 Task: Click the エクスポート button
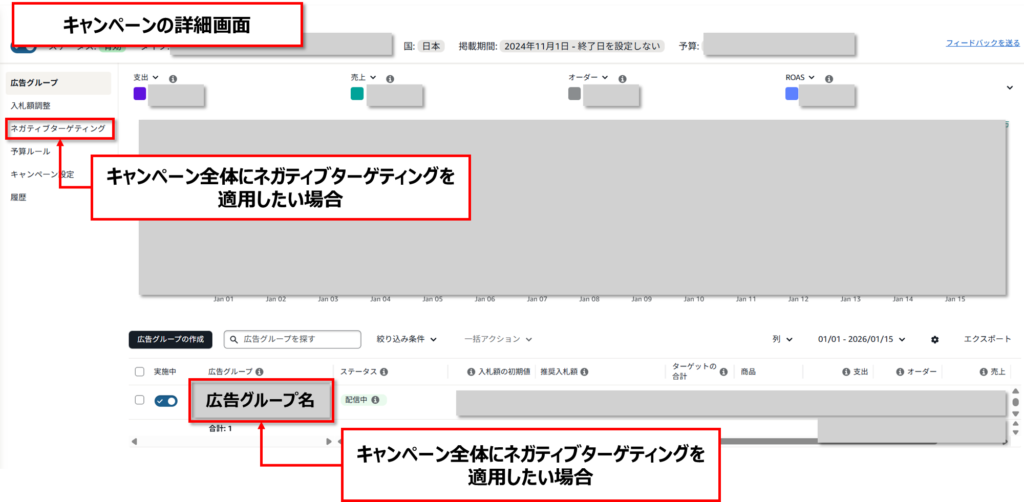click(987, 339)
